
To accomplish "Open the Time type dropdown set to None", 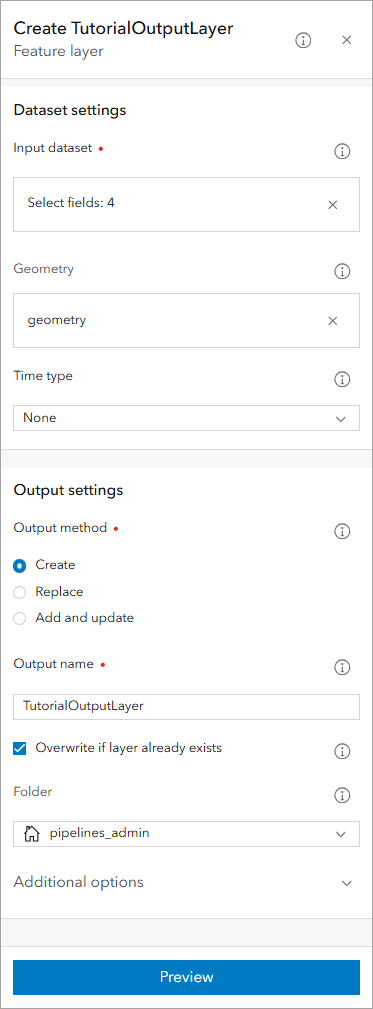I will (x=186, y=418).
